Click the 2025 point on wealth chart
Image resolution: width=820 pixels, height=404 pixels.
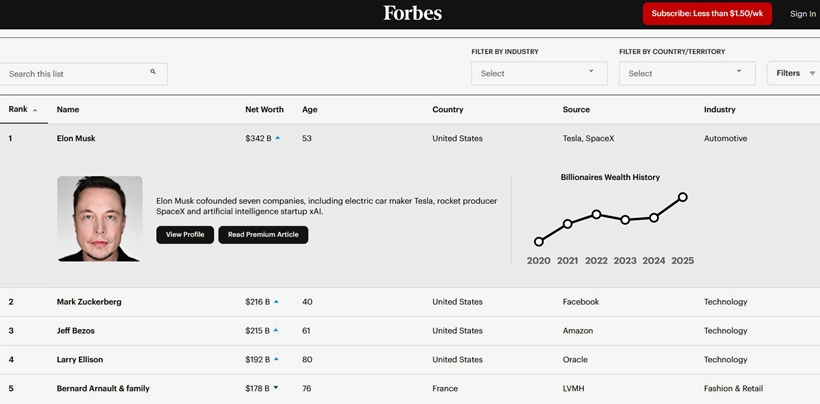coord(682,197)
